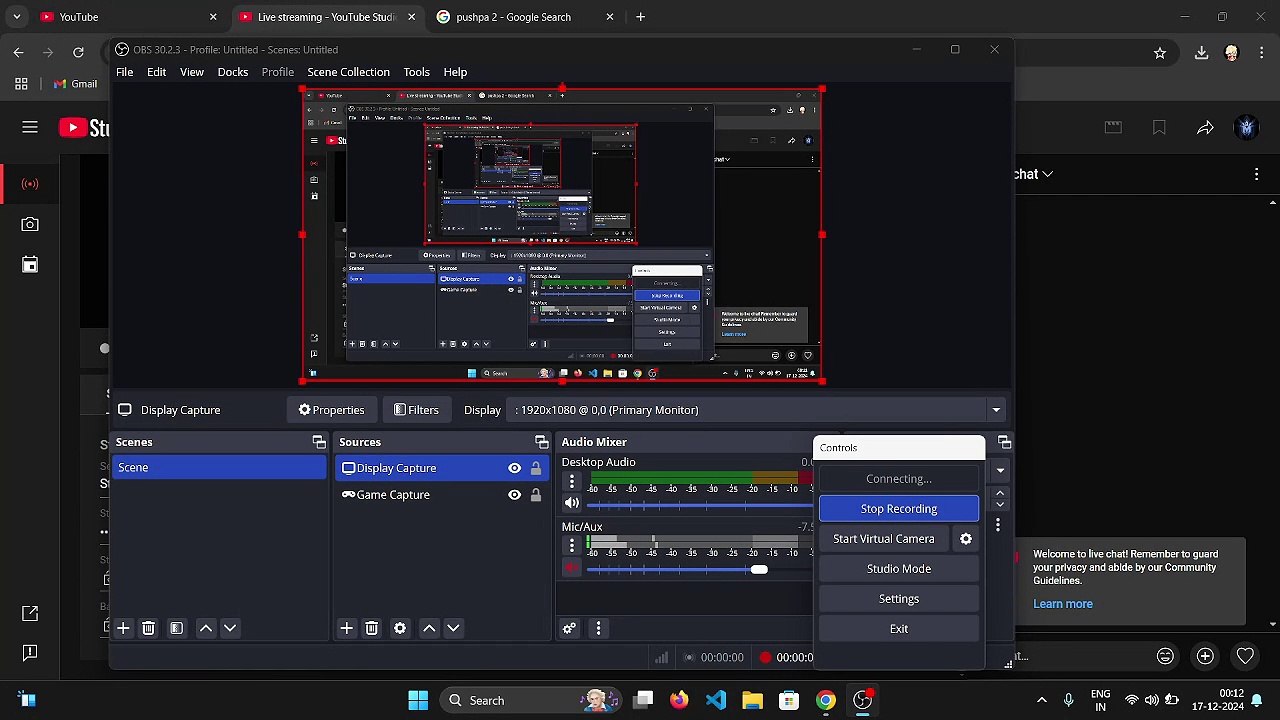The image size is (1280, 720).
Task: Toggle lock on Game Capture source
Action: (536, 495)
